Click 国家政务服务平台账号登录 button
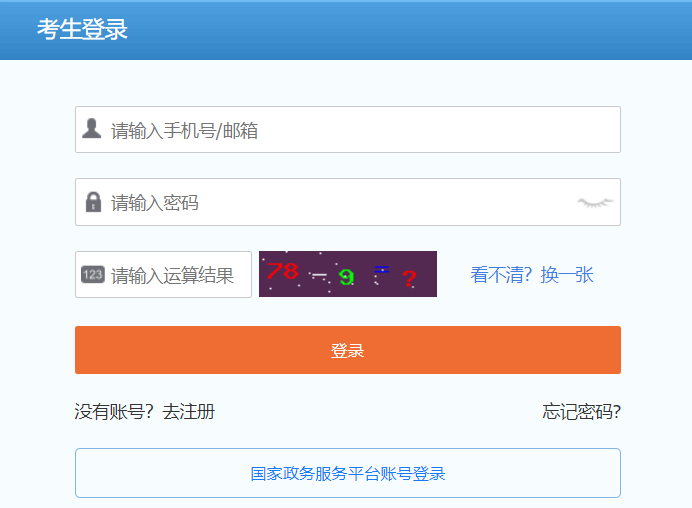Screen dimensions: 692x508 coord(347,473)
